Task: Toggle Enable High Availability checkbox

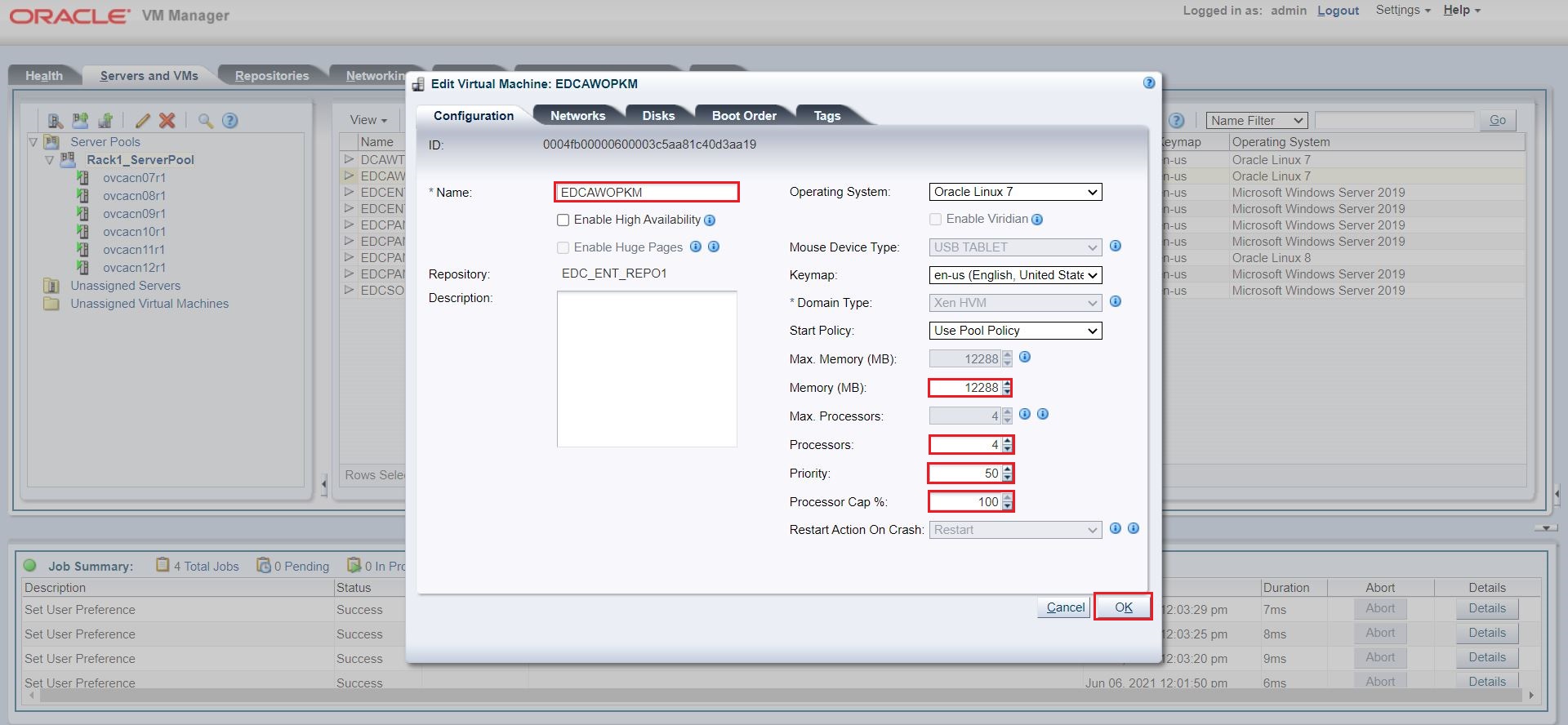Action: [x=563, y=220]
